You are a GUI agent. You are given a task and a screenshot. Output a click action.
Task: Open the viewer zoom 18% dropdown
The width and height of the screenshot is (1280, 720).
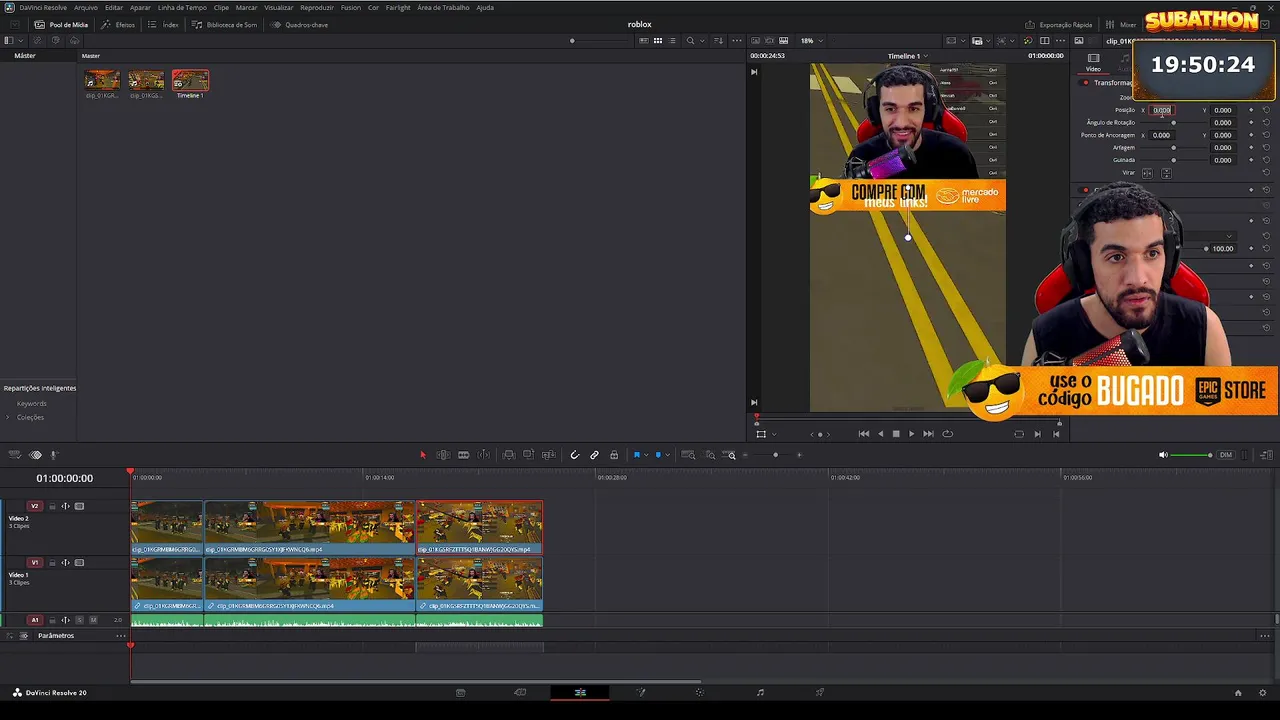[811, 41]
